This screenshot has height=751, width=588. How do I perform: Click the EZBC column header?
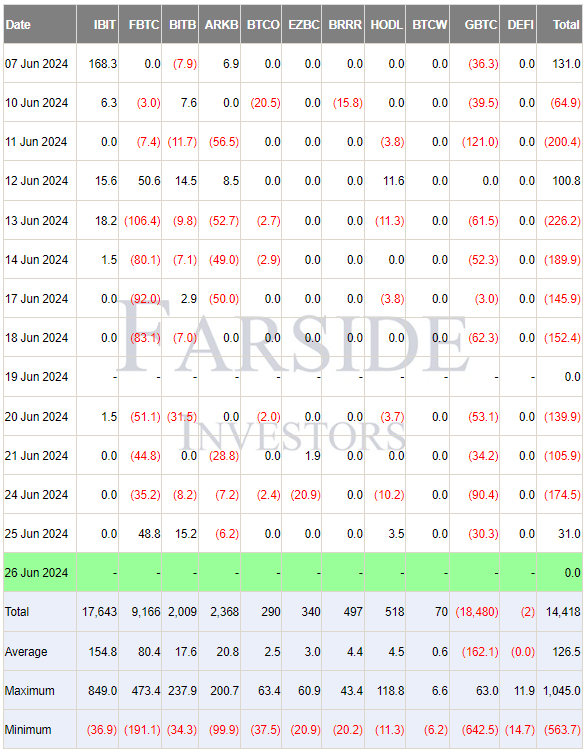coord(302,24)
